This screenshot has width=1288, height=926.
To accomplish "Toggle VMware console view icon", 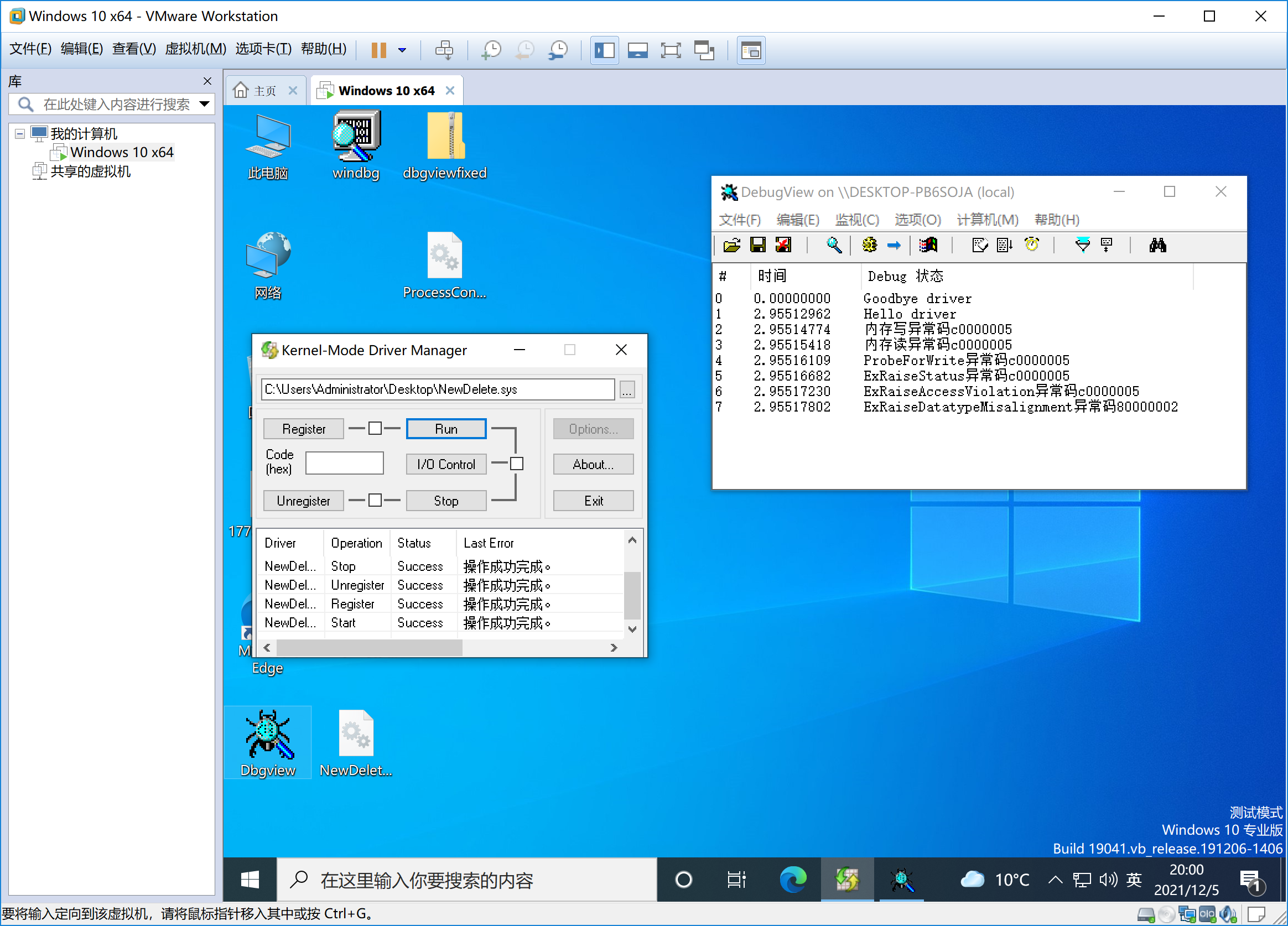I will tap(751, 50).
